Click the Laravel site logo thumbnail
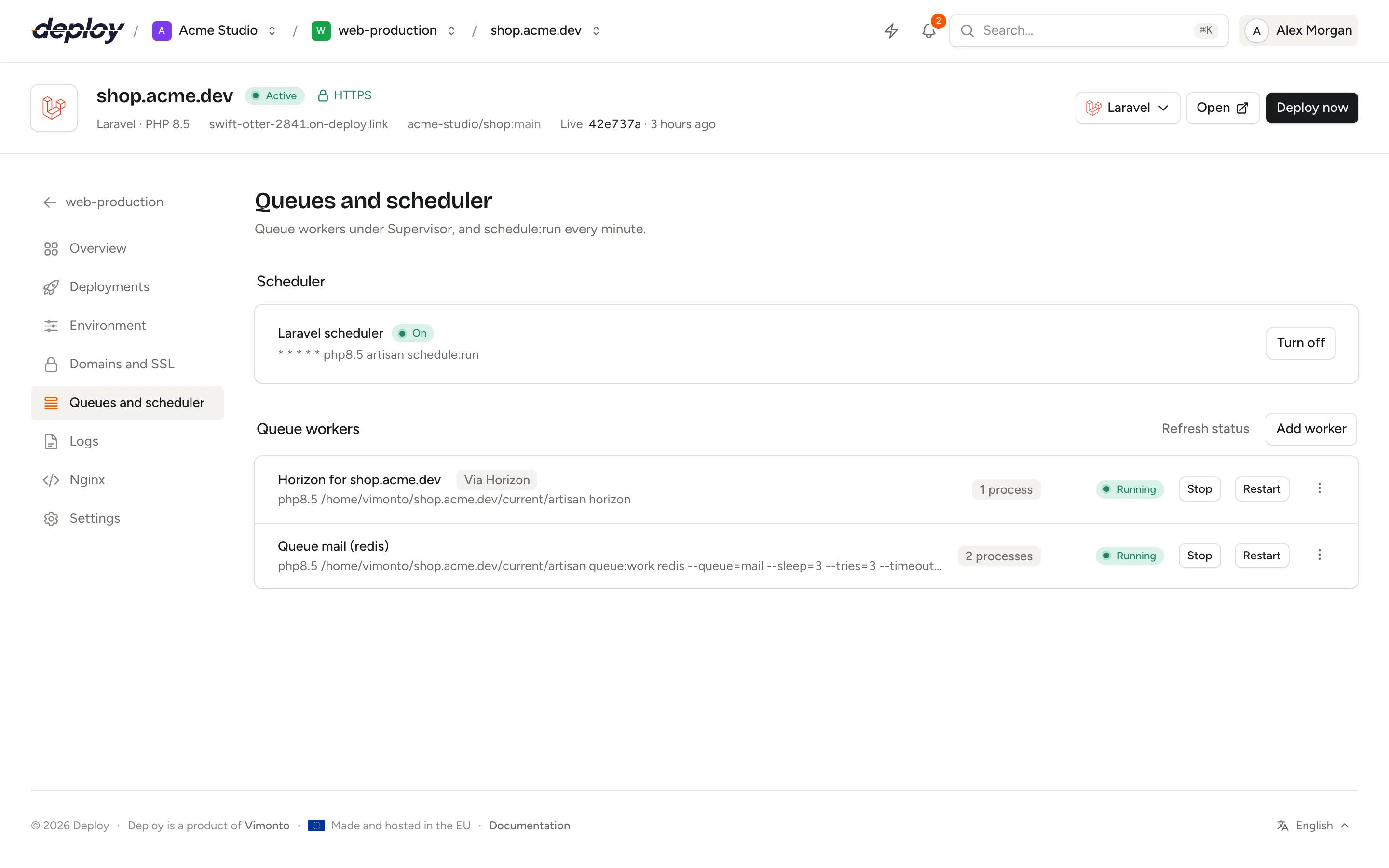1389x868 pixels. pos(54,108)
